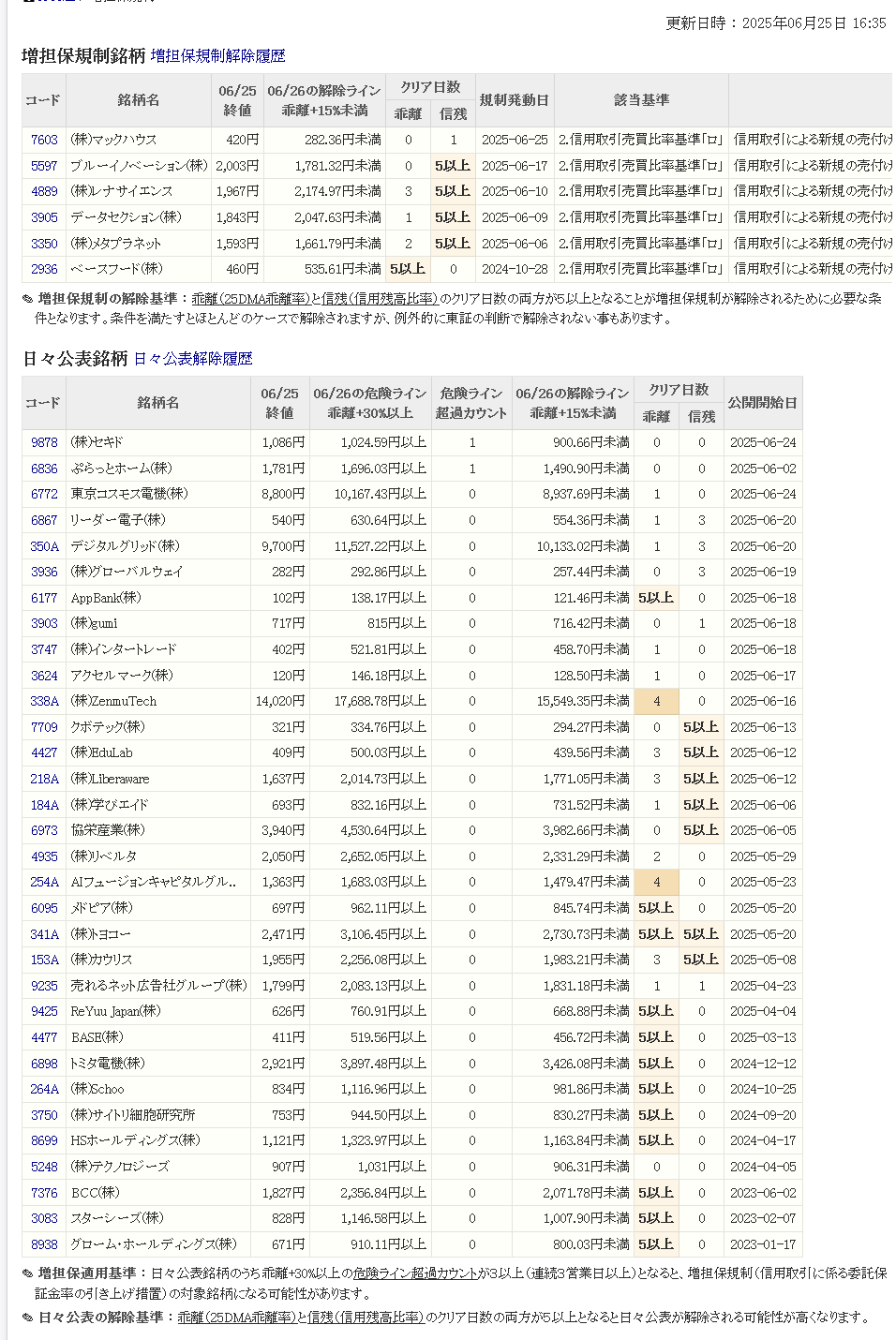Click stock code 254A
Viewport: 896px width, 1340px height.
tap(44, 882)
